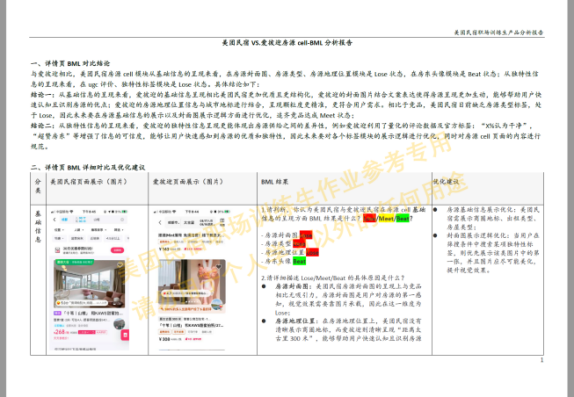574x397 pixels.
Task: Click pink floating button in Meituan screenshot
Action: tap(125, 335)
